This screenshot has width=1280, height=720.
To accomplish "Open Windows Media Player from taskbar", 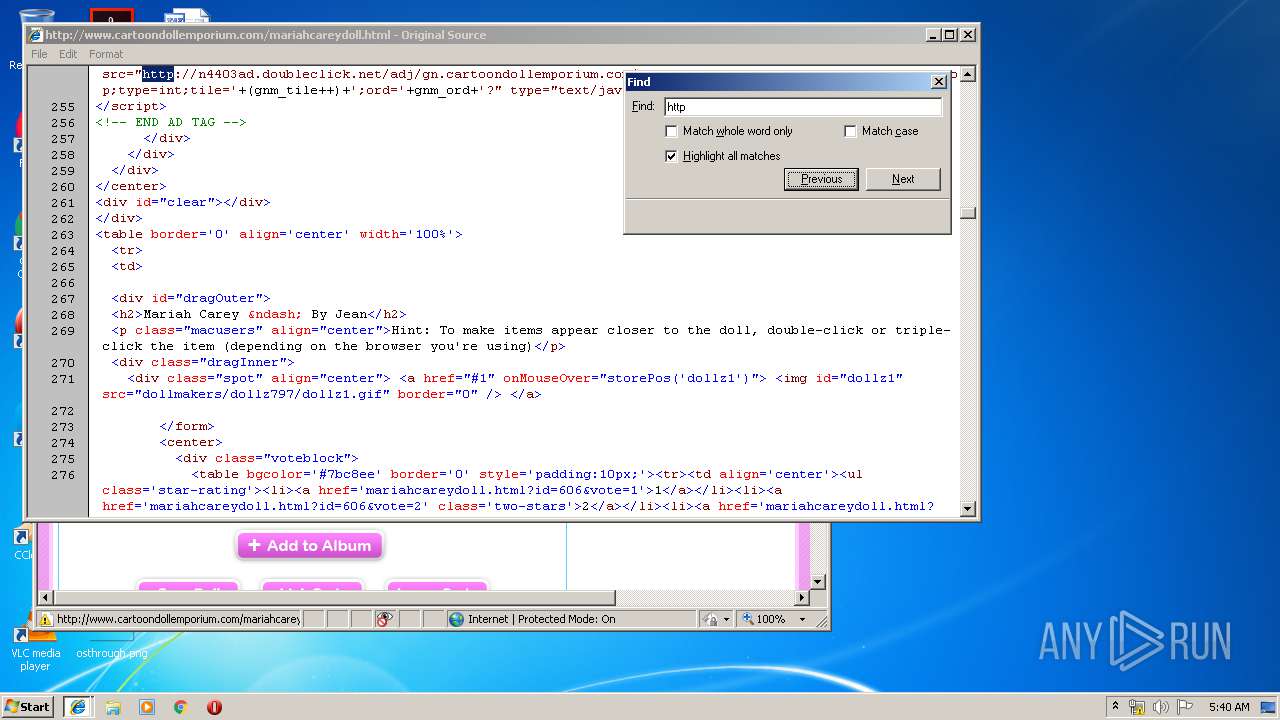I will coord(147,707).
